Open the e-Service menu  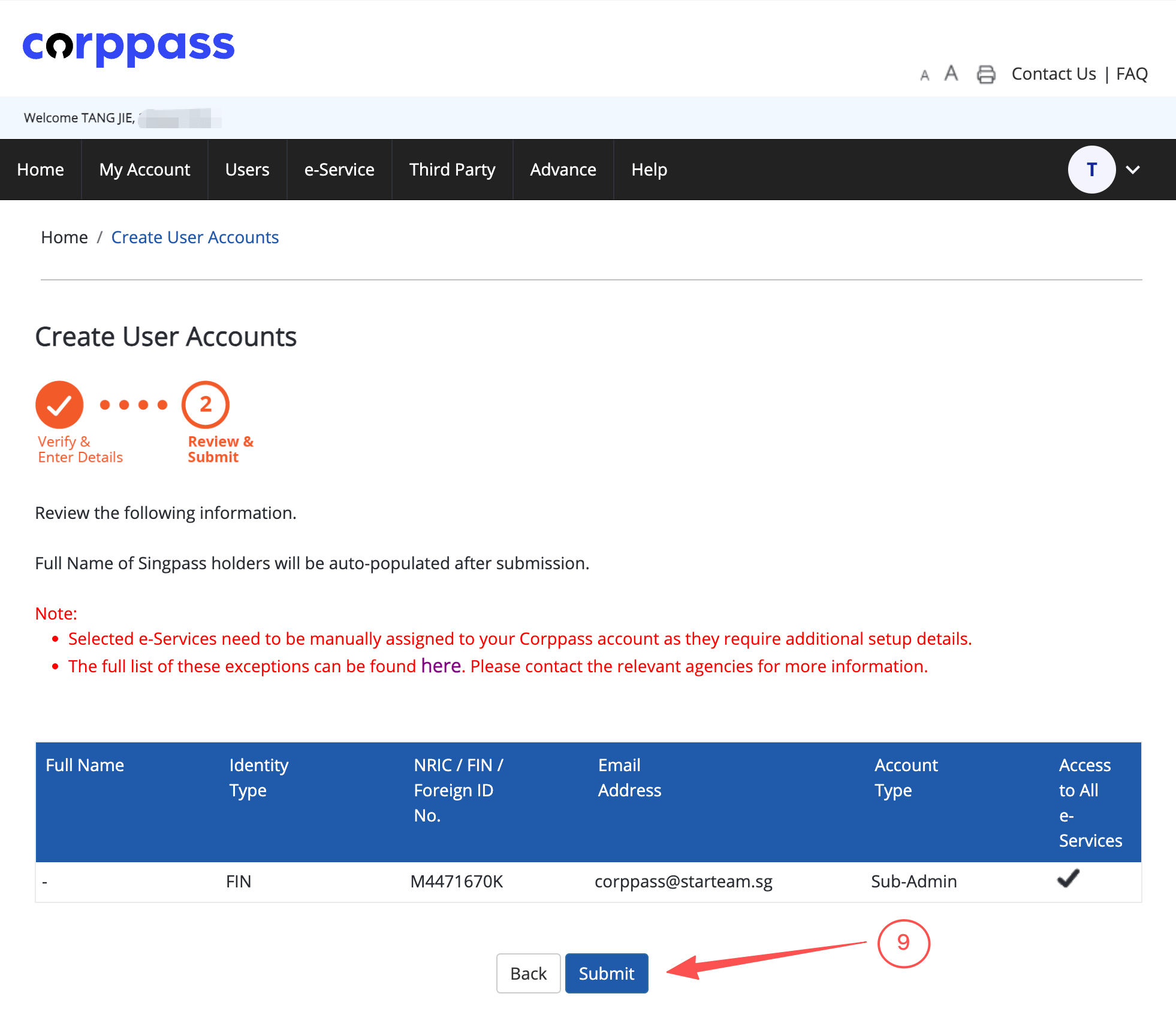click(x=339, y=170)
